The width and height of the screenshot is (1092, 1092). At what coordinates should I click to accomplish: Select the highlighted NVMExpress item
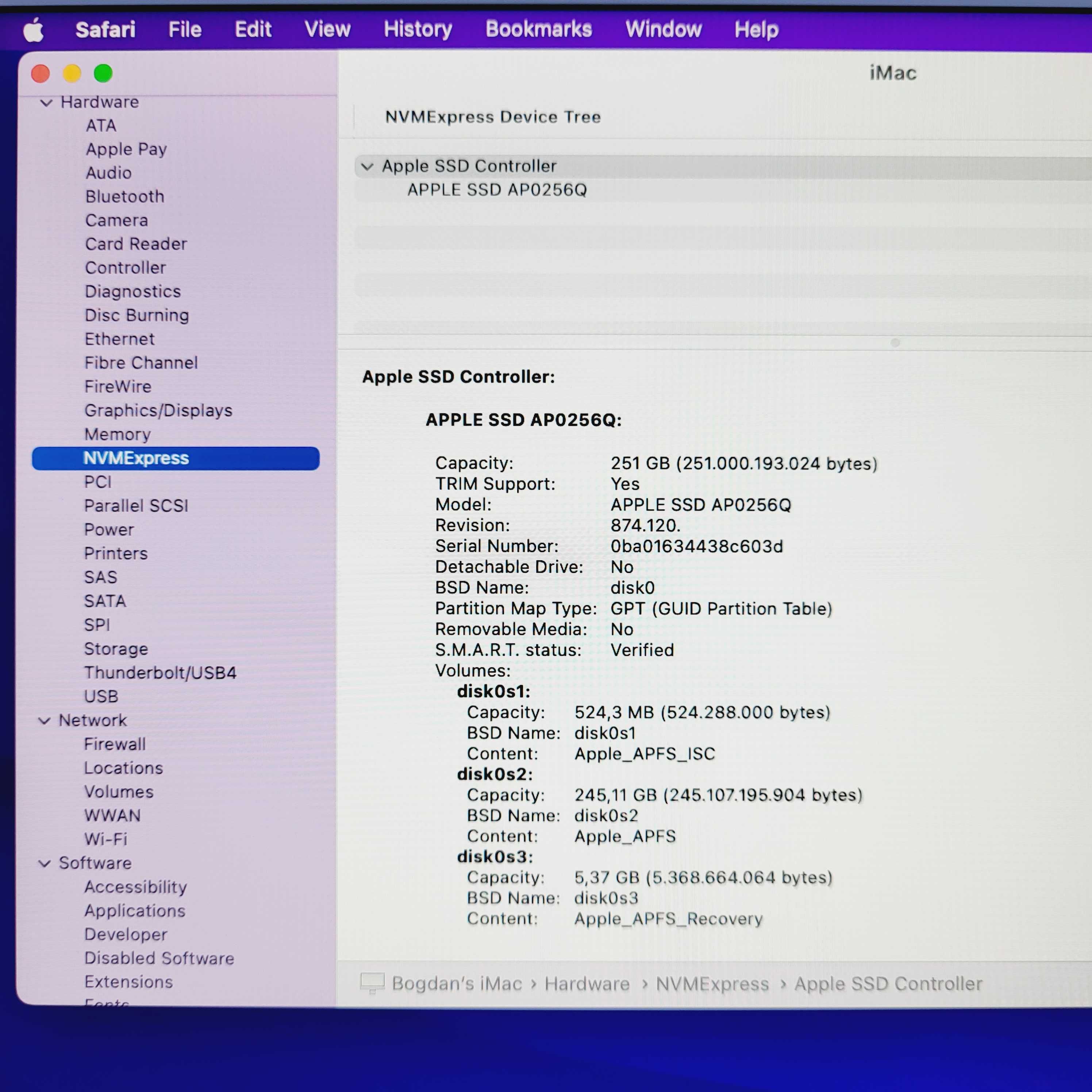click(176, 458)
